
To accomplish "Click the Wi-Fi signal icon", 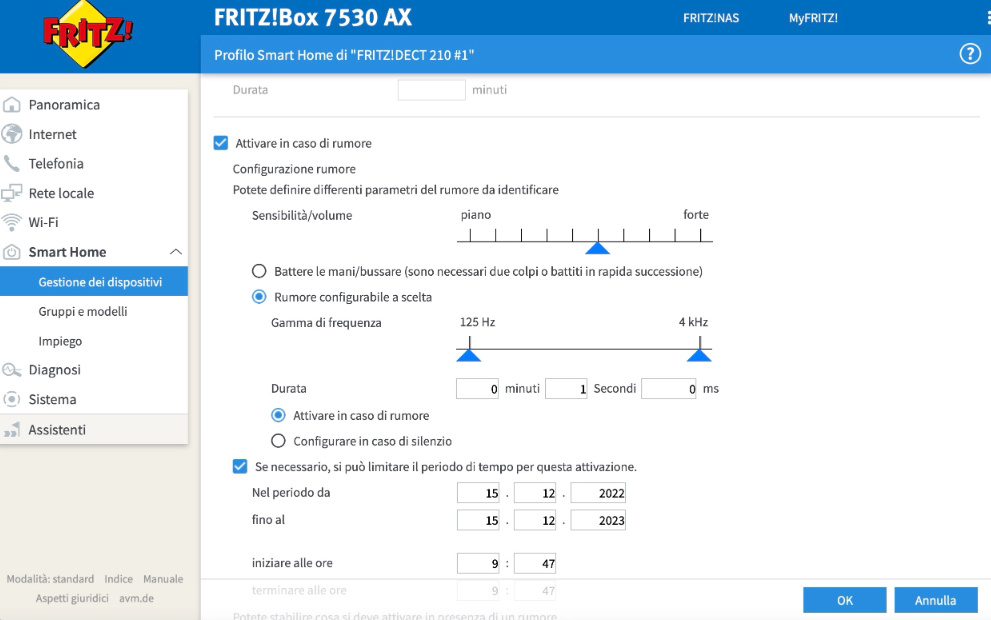I will [12, 222].
